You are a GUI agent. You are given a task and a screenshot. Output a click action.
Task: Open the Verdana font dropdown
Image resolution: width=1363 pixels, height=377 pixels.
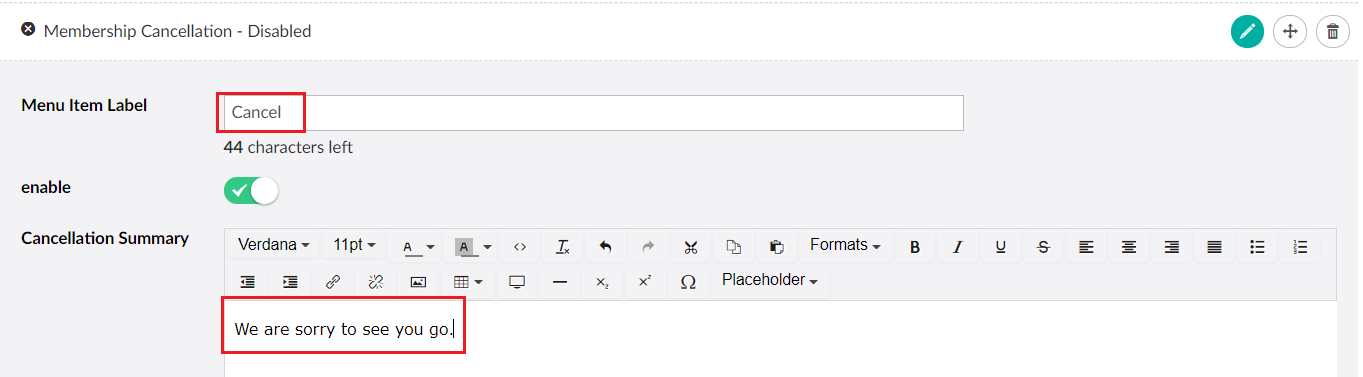click(x=273, y=245)
